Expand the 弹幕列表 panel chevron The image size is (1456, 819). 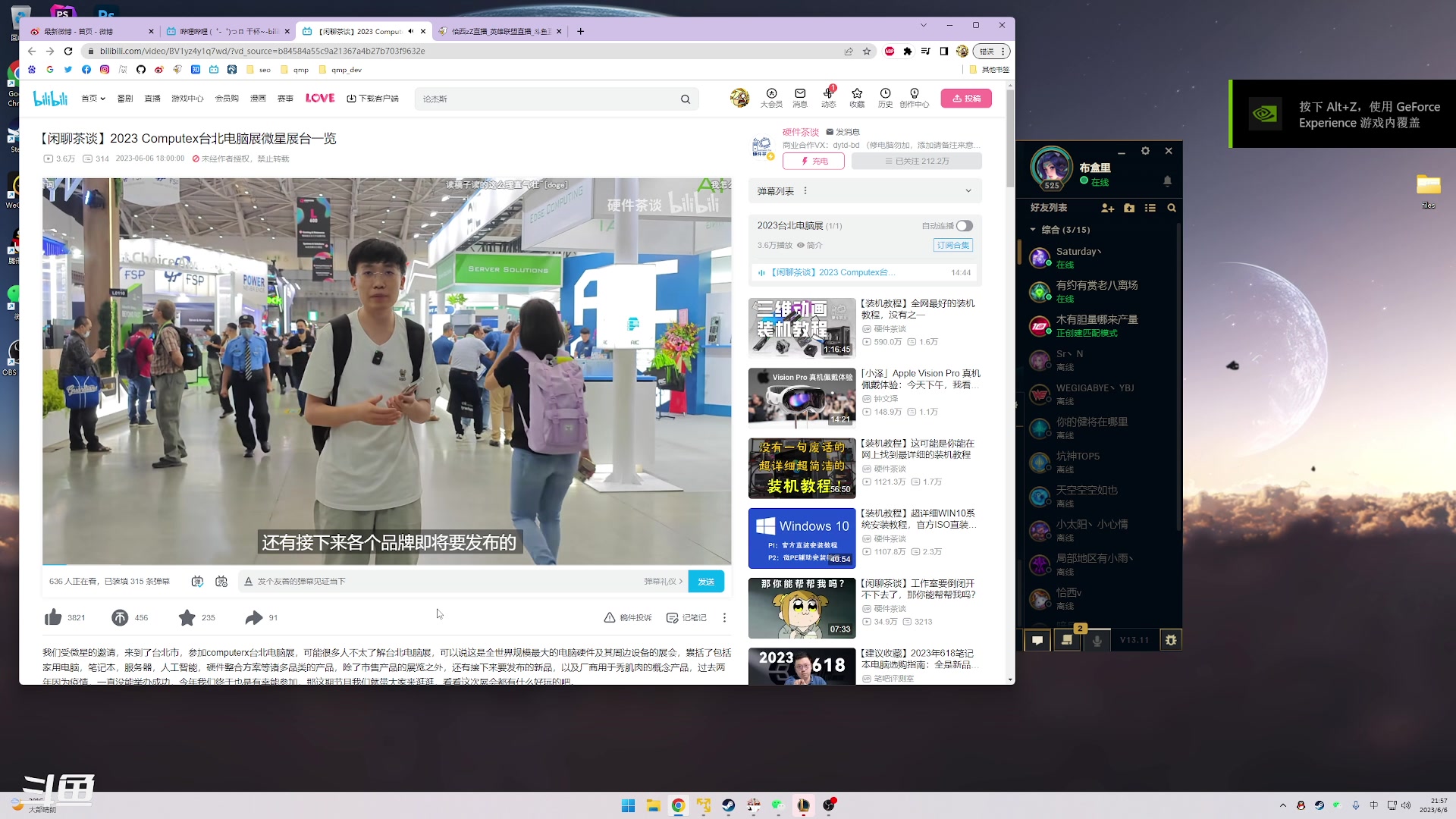pyautogui.click(x=968, y=191)
